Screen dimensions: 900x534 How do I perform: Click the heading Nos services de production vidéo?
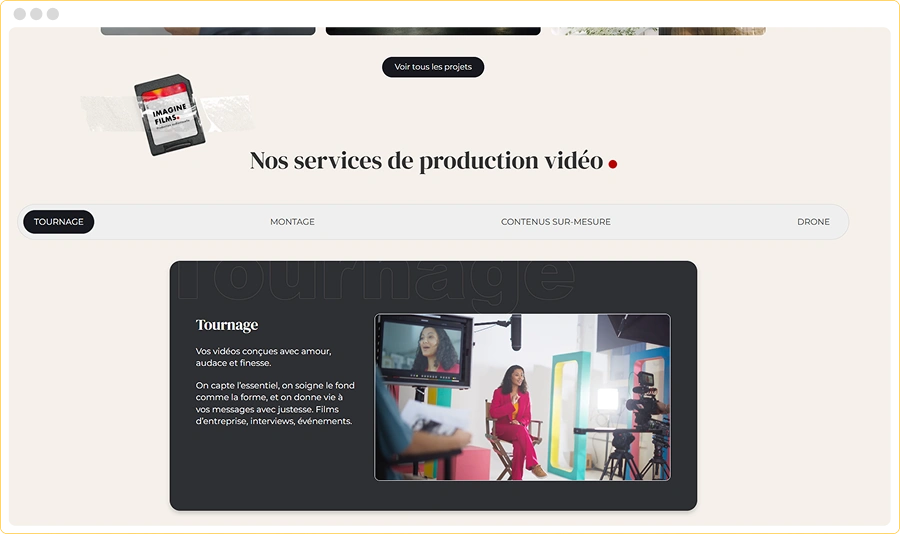click(426, 161)
